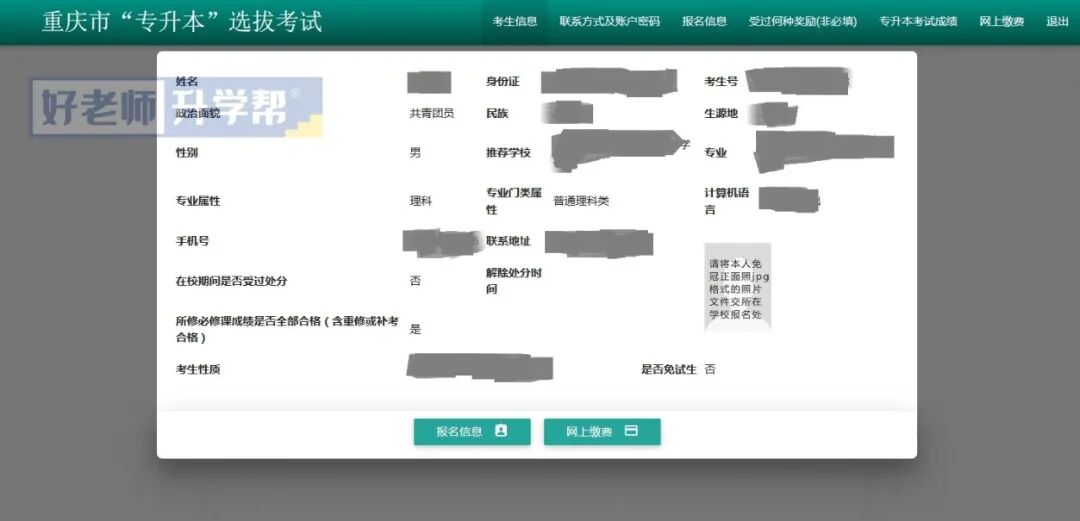Select 受过何种奖励(非必填) in top menu
The height and width of the screenshot is (521, 1080).
pyautogui.click(x=802, y=21)
